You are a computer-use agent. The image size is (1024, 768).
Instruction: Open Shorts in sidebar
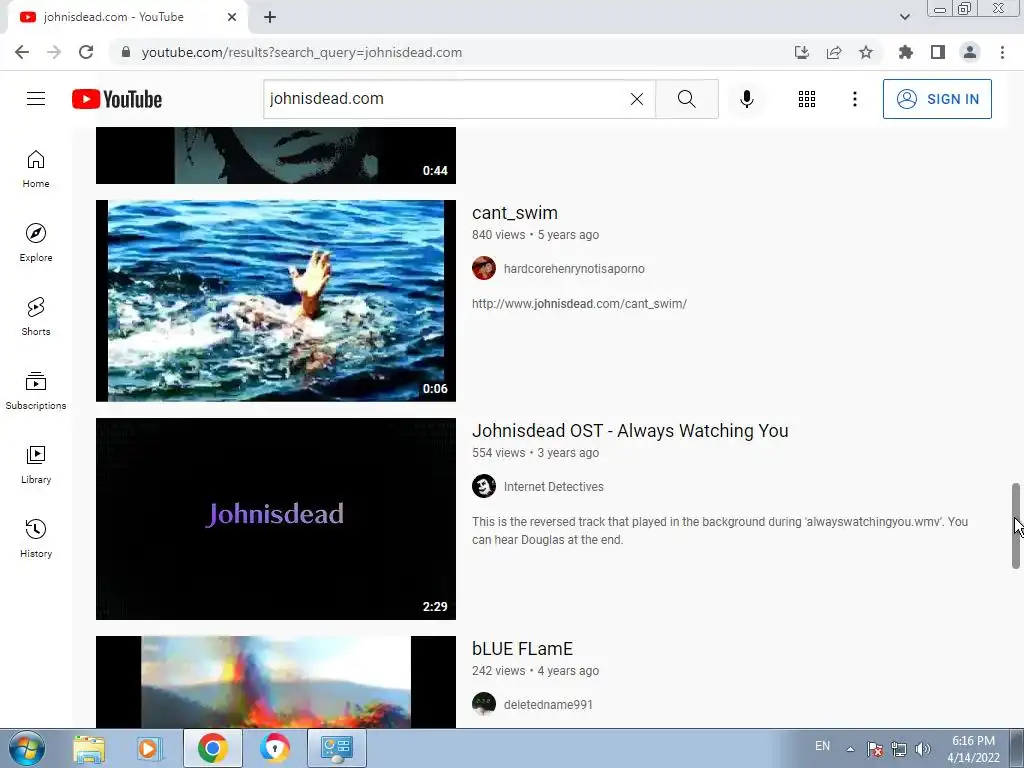[36, 317]
